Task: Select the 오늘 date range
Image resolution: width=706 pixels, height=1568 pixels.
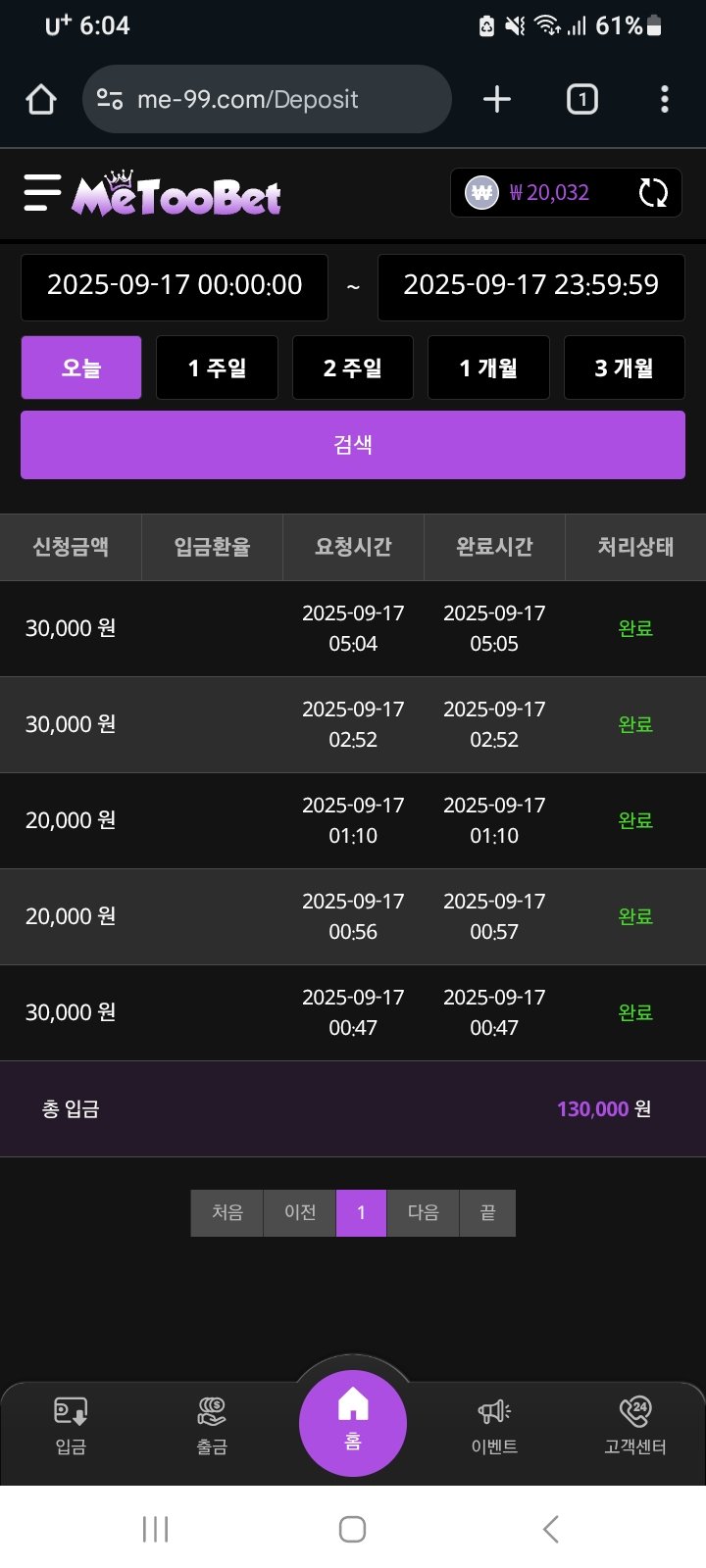Action: click(x=81, y=367)
